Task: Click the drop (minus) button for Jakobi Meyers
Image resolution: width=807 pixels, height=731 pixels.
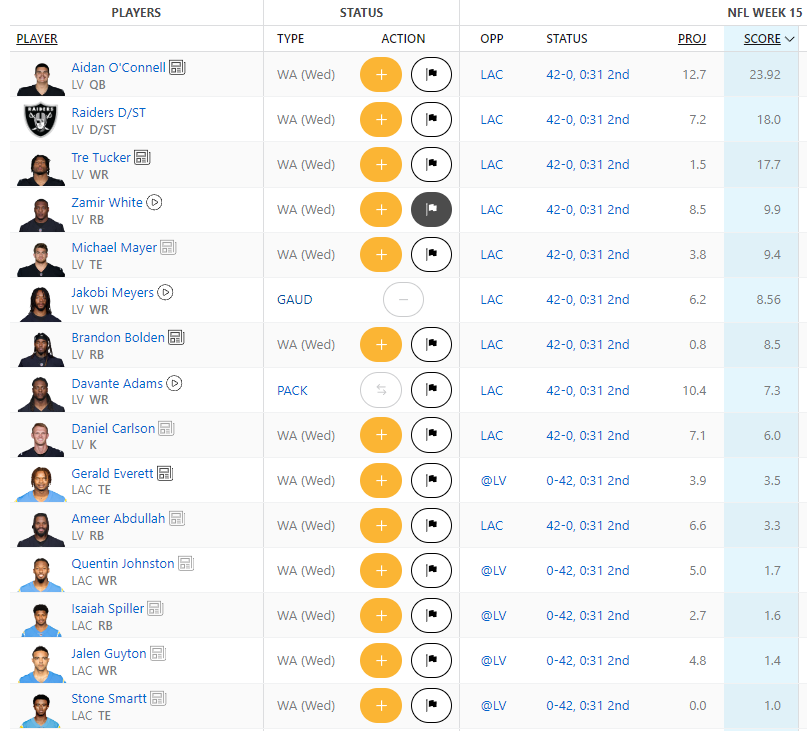Action: coord(404,300)
